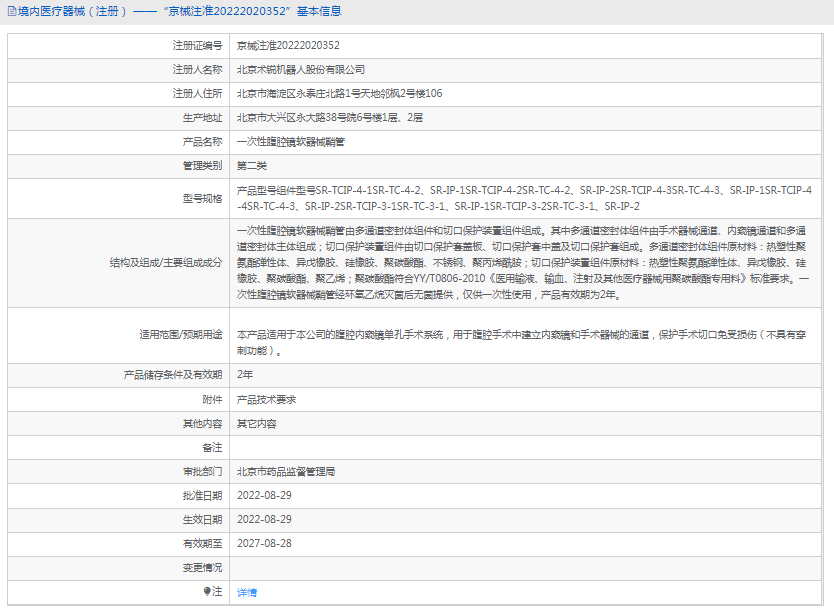This screenshot has width=834, height=613.
Task: Click approving department 北京市药品监督管理局
Action: pyautogui.click(x=286, y=472)
